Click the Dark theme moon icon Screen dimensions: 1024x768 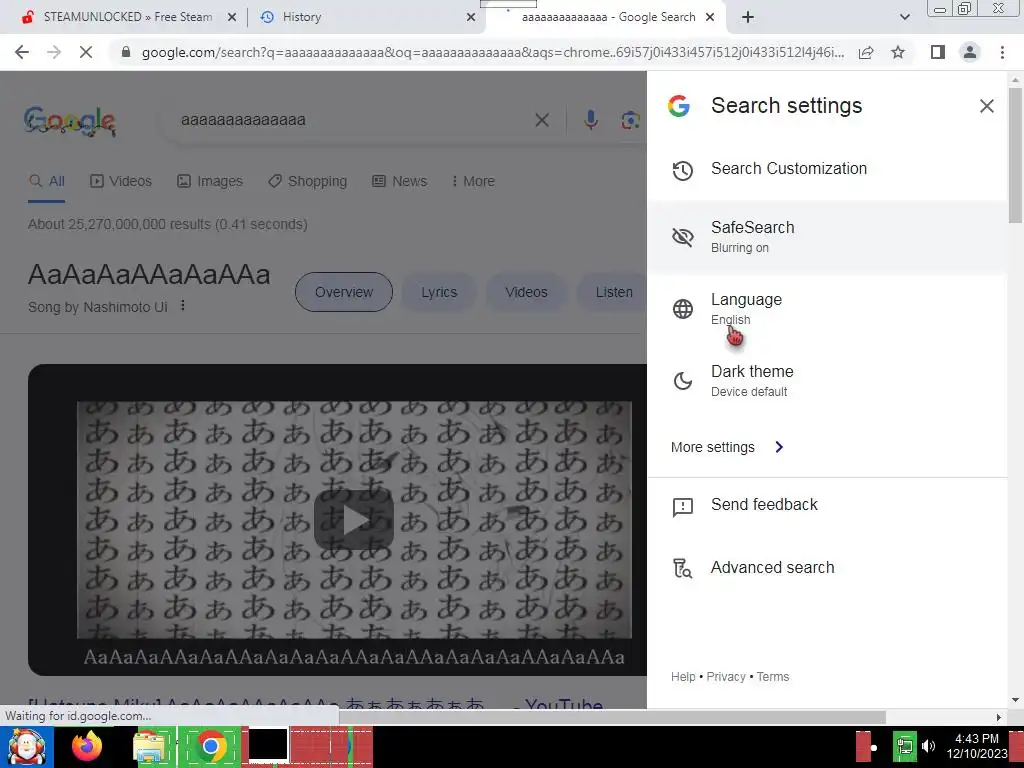click(x=682, y=380)
